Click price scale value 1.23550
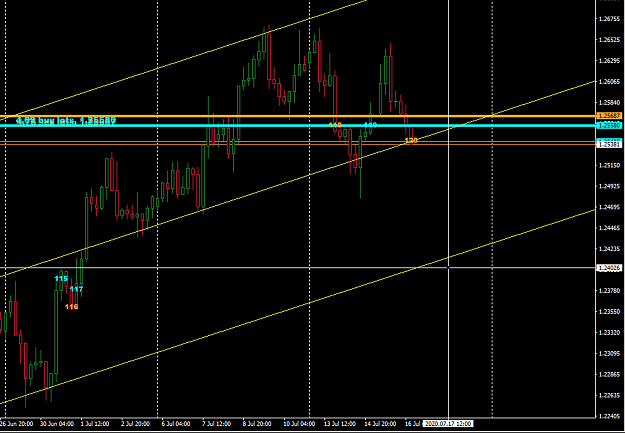 (609, 311)
